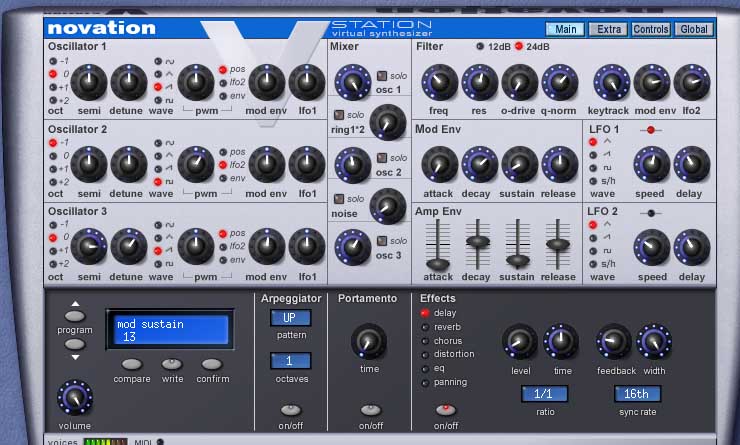Open the Controls tab
740x445 pixels.
tap(651, 29)
